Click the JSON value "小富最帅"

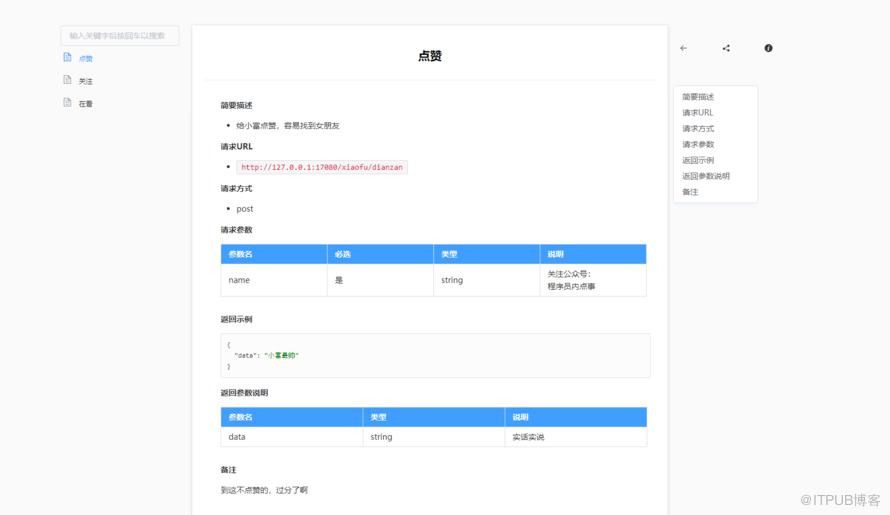pos(282,355)
